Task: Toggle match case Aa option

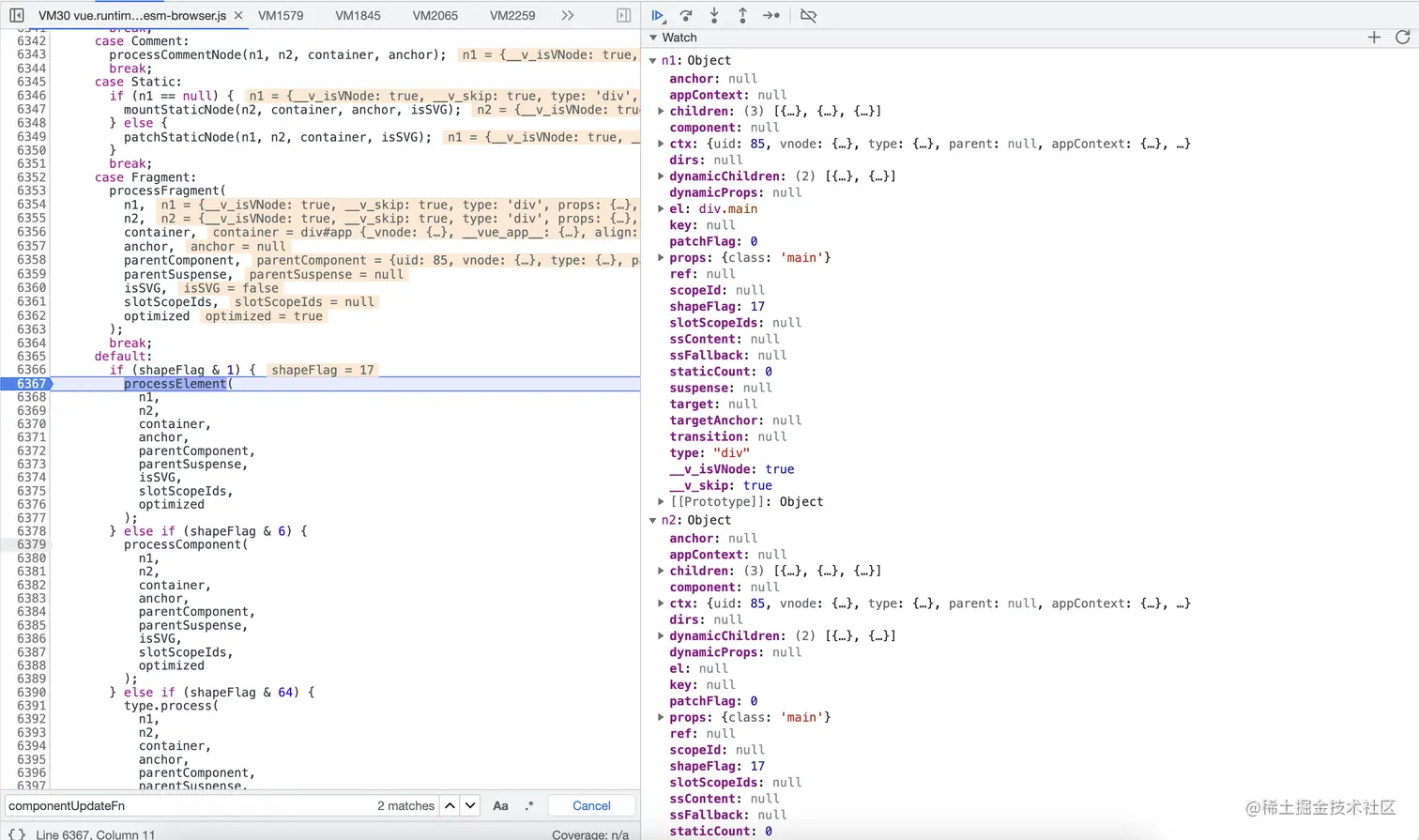Action: point(501,805)
